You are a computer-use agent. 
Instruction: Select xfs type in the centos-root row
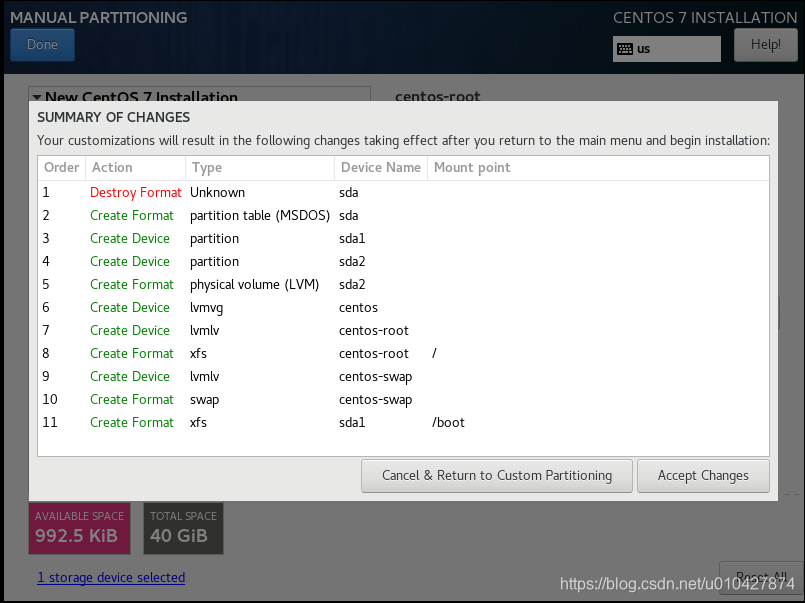click(x=198, y=354)
